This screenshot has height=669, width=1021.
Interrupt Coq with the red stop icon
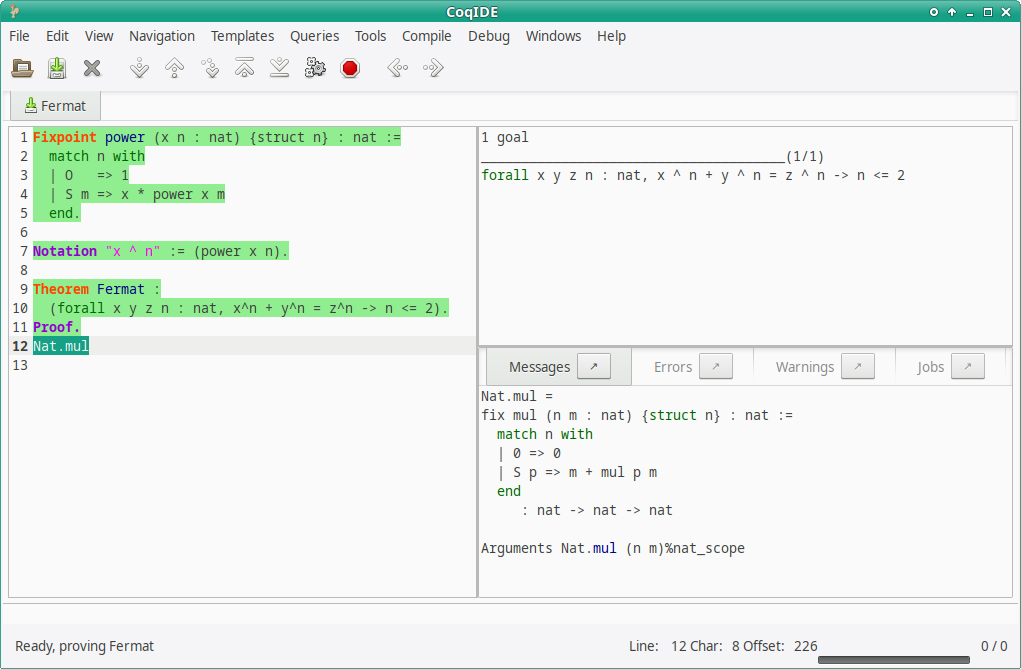pos(349,68)
